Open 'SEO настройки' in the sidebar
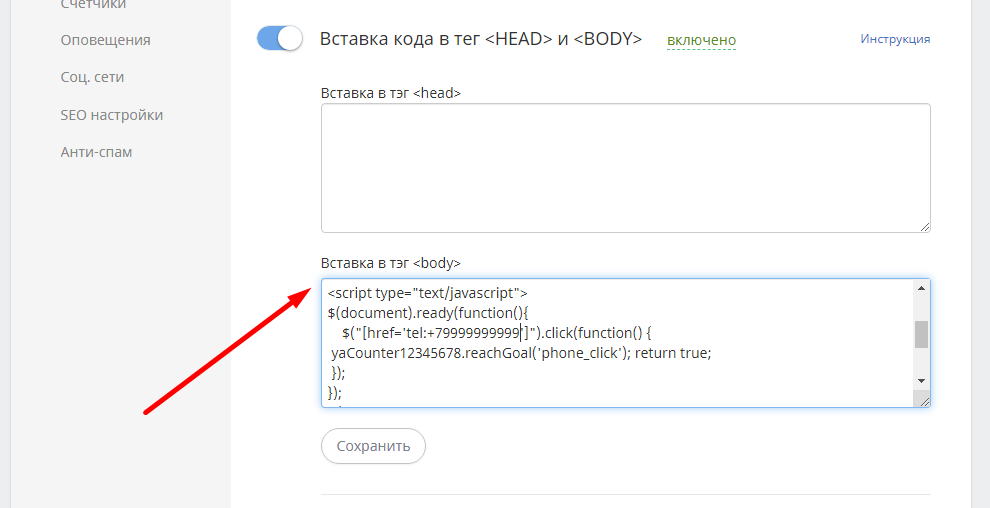Screen dimensions: 990x508 [111, 115]
